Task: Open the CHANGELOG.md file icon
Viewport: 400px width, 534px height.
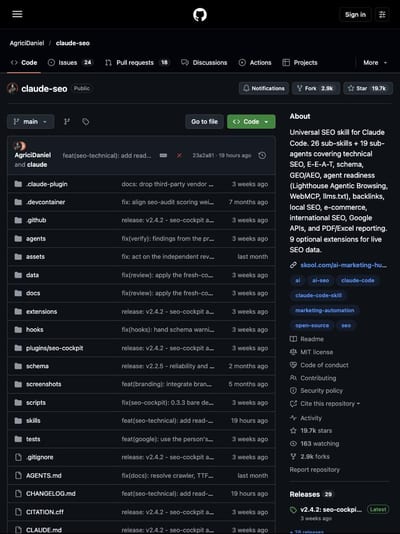Action: [x=18, y=494]
